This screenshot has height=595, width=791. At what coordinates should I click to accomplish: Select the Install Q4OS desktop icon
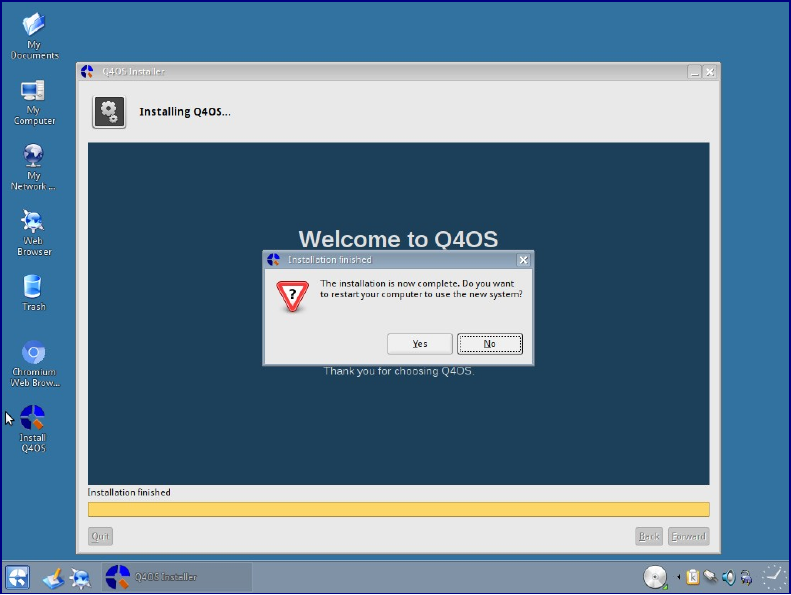coord(33,429)
